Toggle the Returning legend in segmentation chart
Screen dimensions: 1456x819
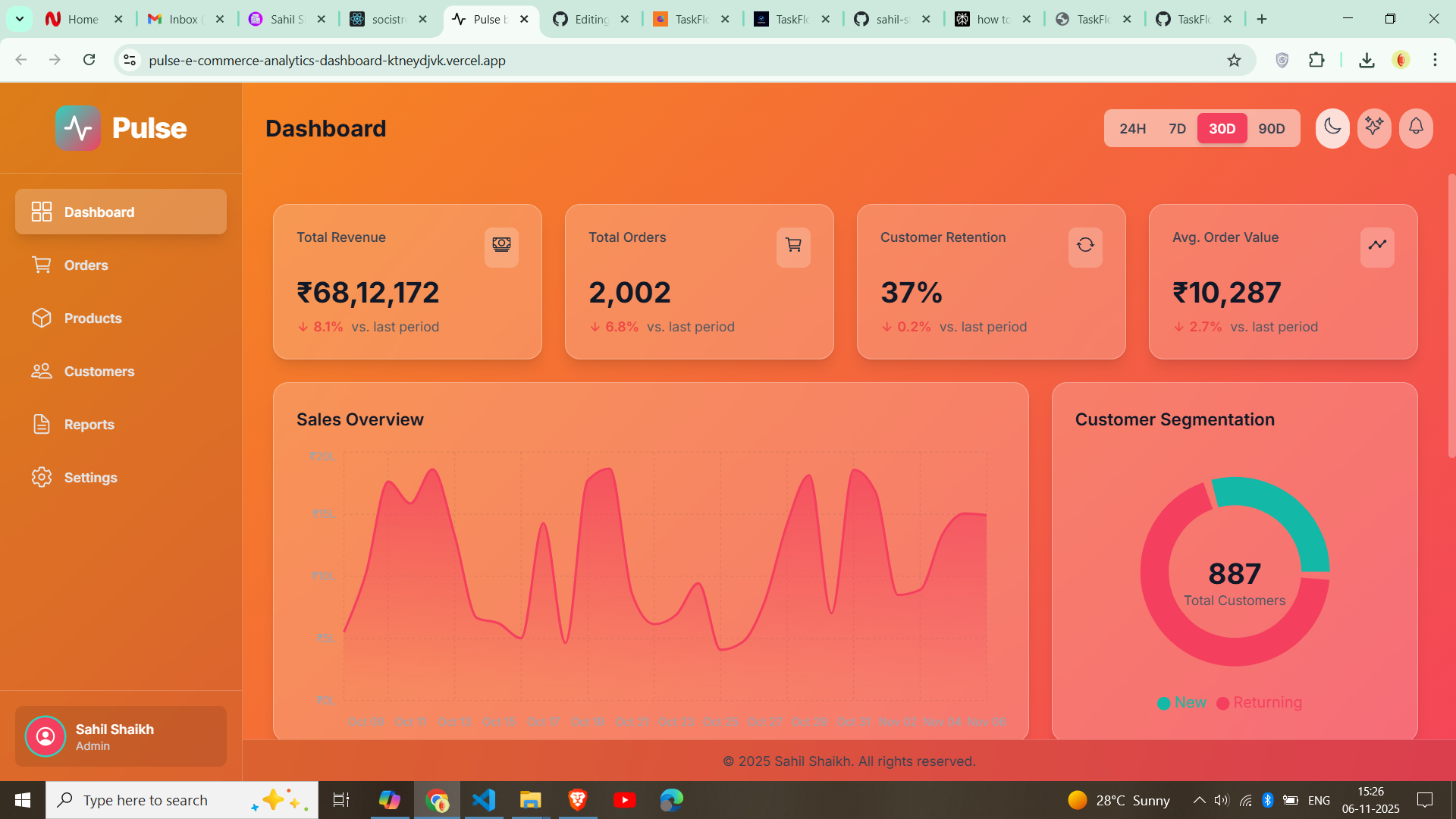[1259, 703]
